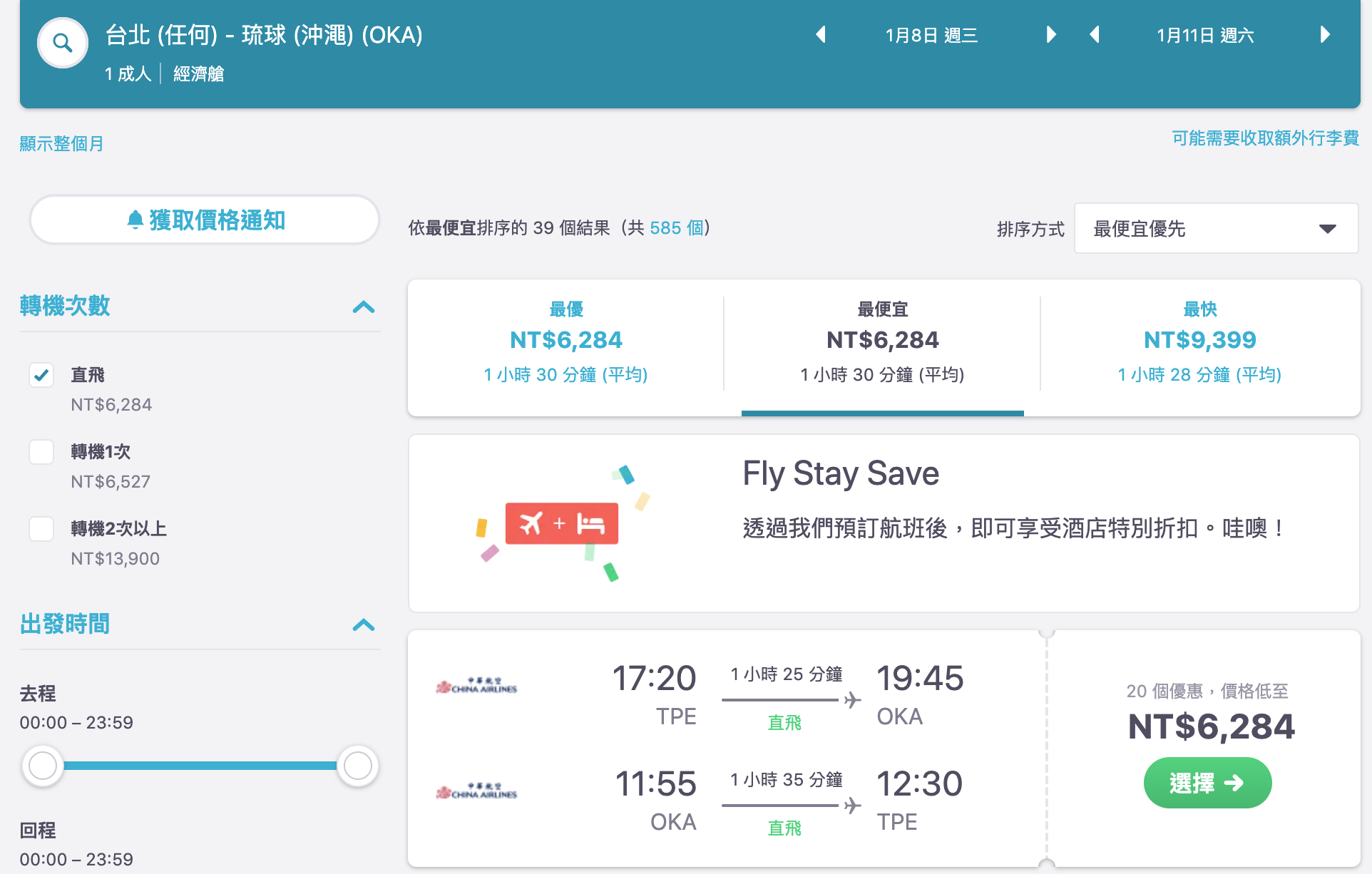
Task: Click the 回程 time range 00:00 – 23:59
Action: tap(76, 859)
